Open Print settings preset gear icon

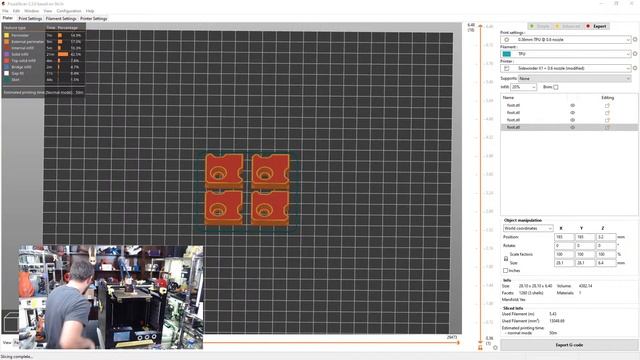click(x=635, y=40)
